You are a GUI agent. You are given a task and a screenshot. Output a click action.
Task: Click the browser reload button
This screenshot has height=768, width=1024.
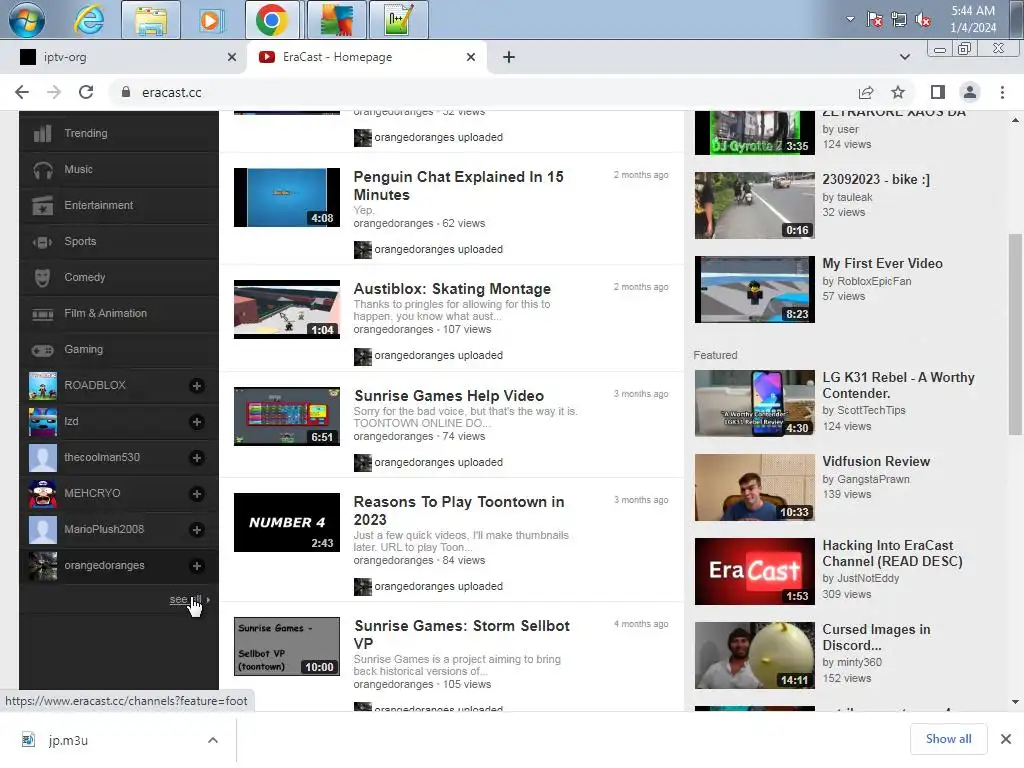coord(86,92)
